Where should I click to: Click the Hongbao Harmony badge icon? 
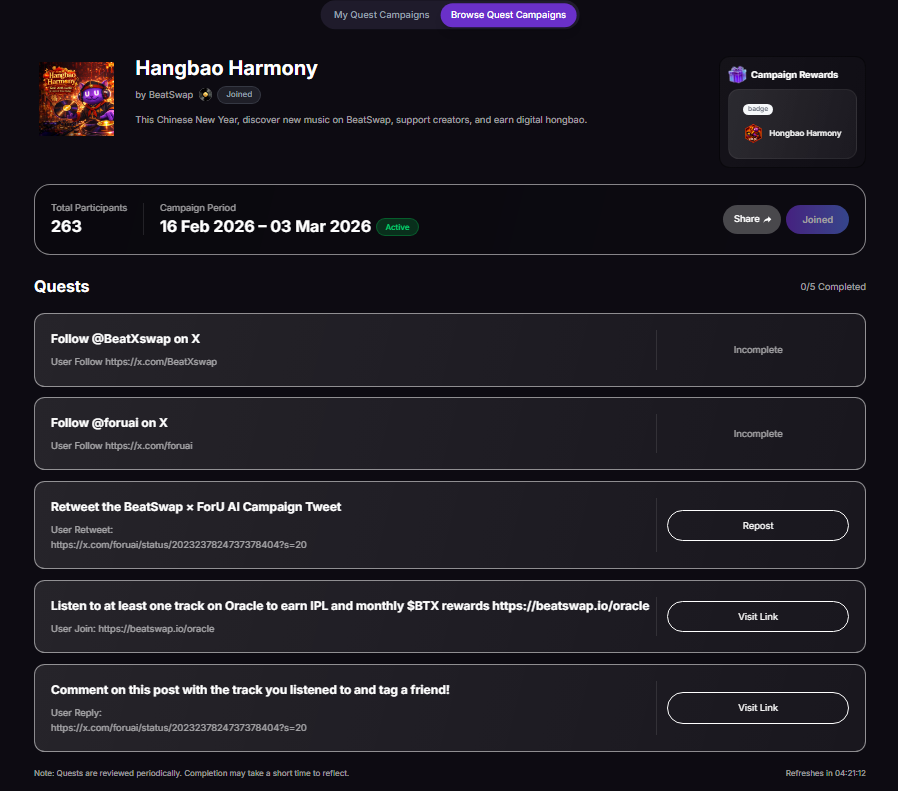coord(753,133)
